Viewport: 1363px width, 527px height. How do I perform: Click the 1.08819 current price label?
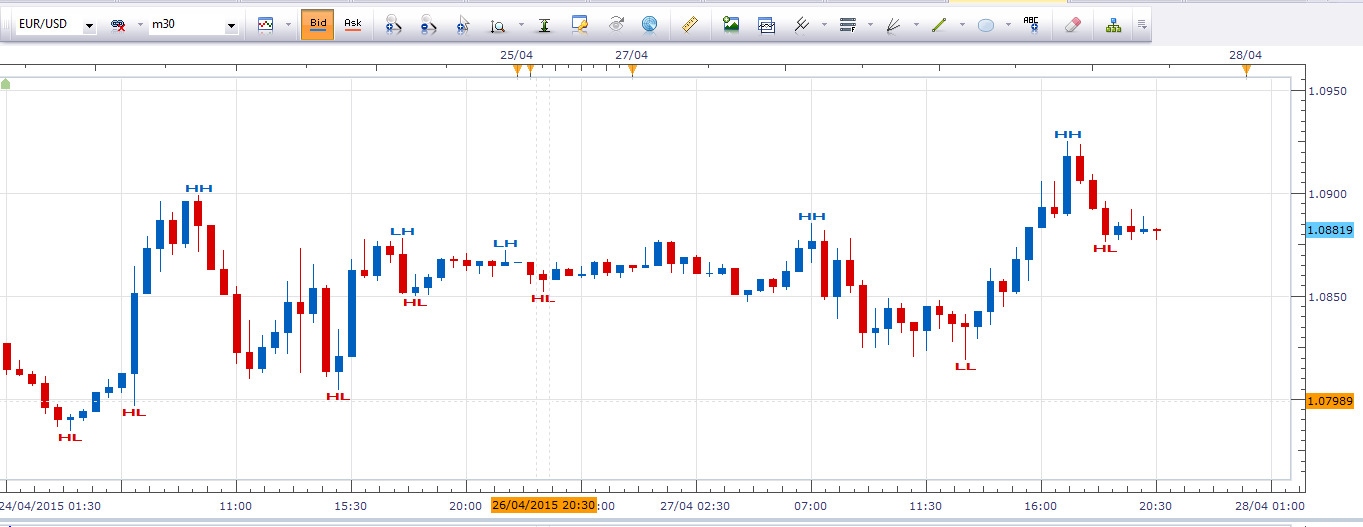point(1331,230)
